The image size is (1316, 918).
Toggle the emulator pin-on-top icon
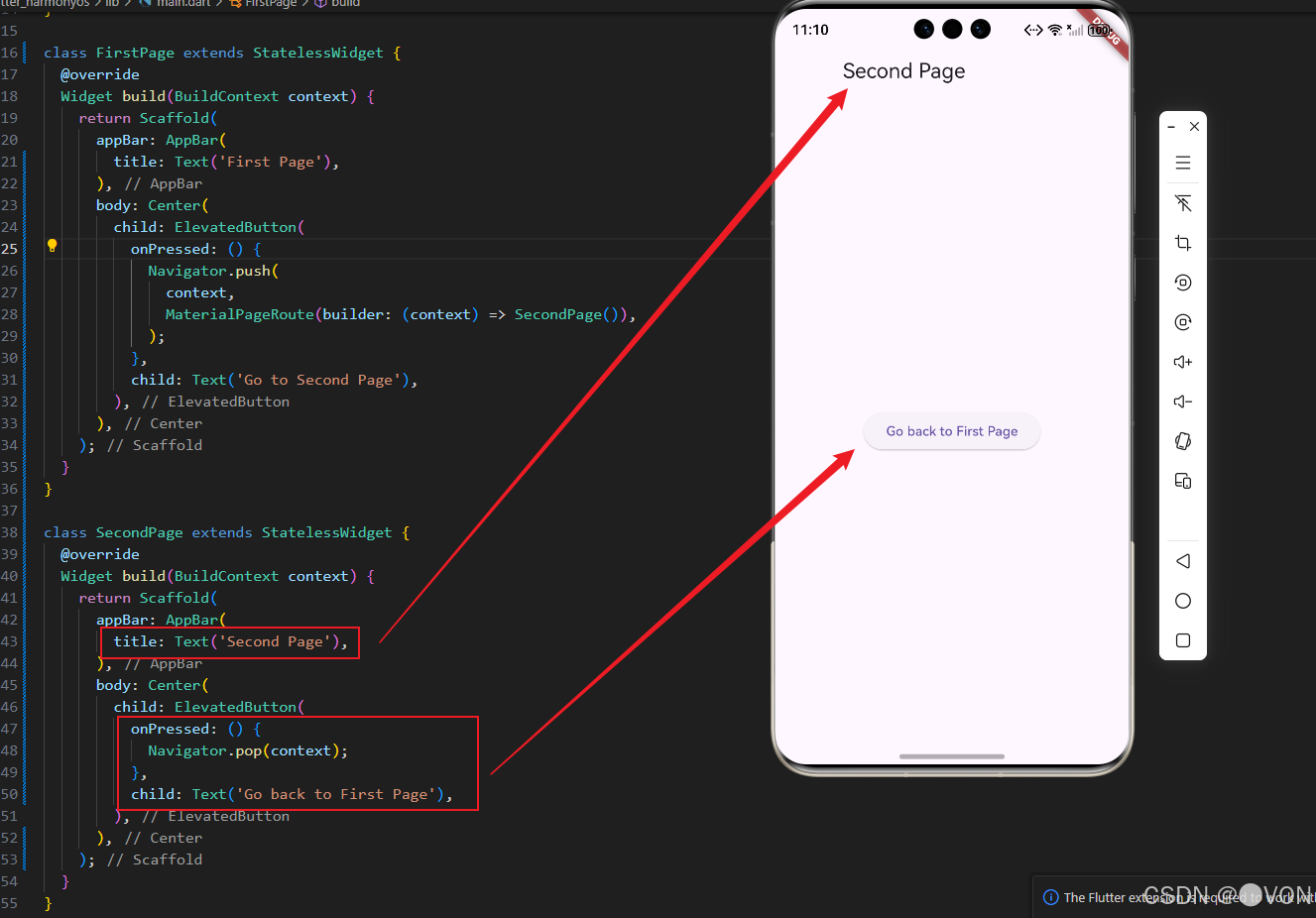1183,203
